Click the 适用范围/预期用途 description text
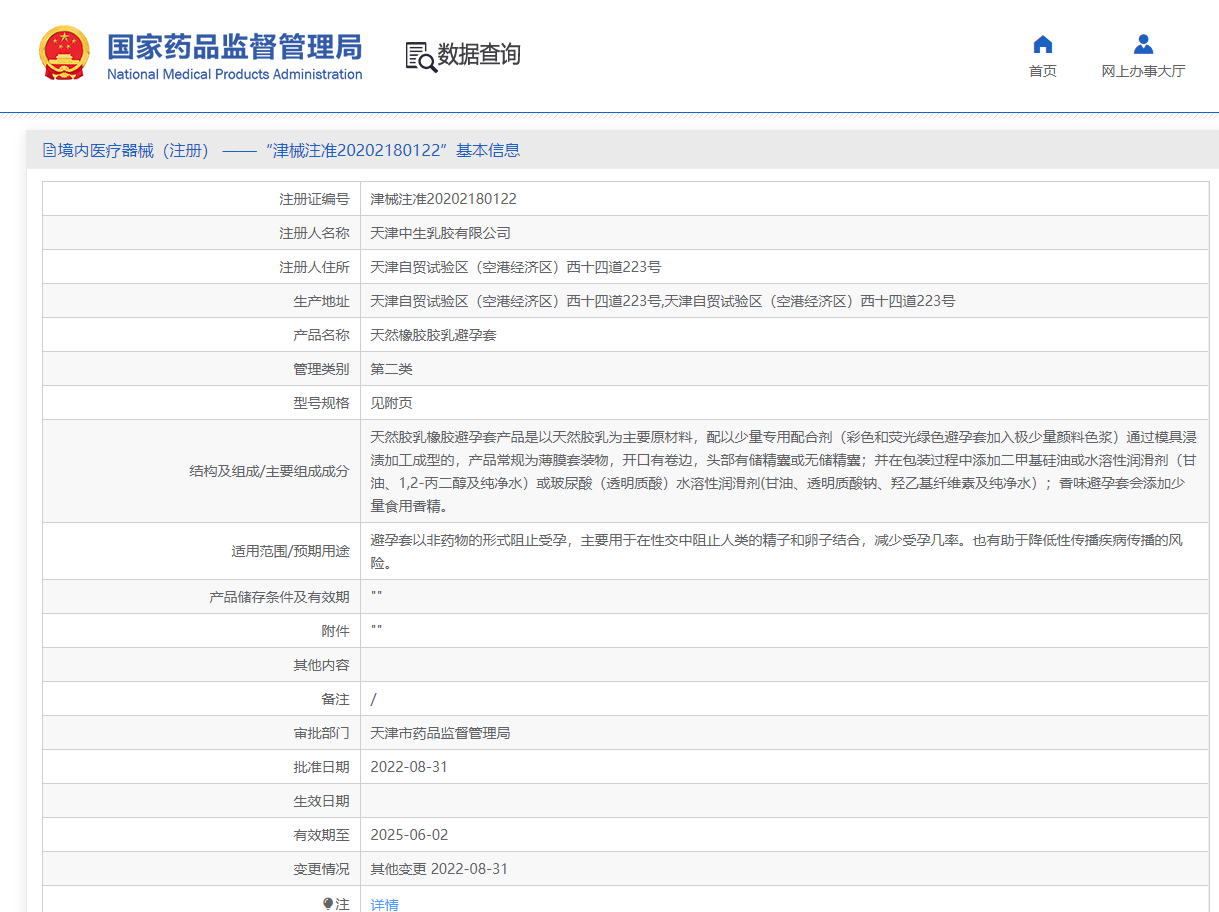 pos(776,551)
